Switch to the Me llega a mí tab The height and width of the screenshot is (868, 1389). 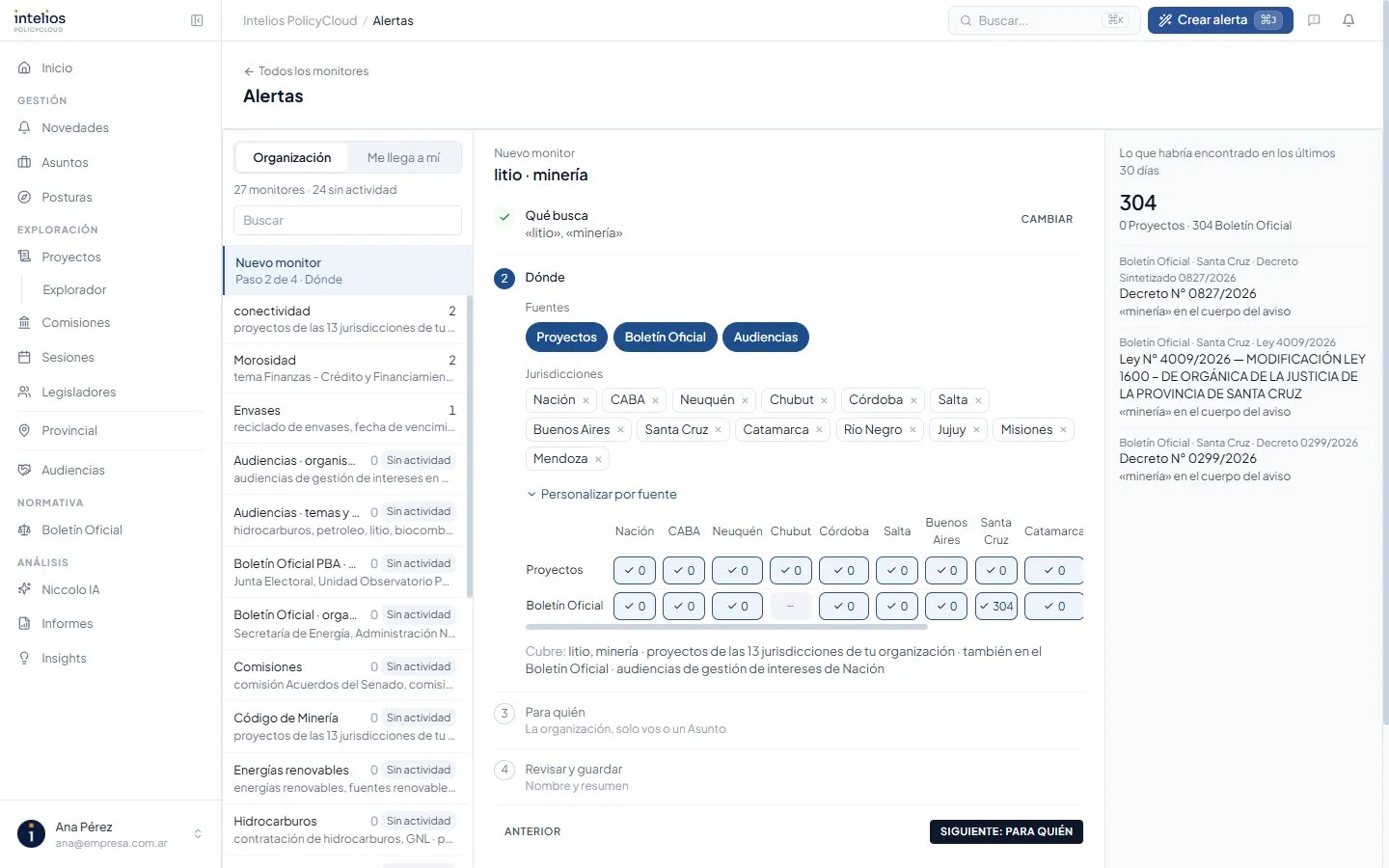pyautogui.click(x=403, y=157)
